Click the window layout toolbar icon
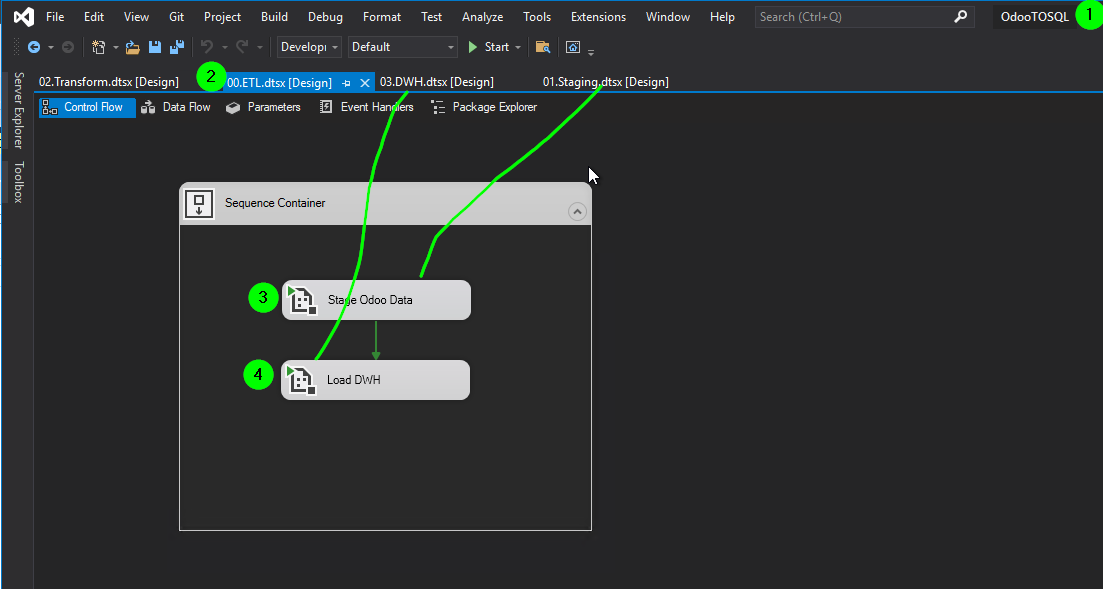Screen dimensions: 1103x589 pos(573,47)
